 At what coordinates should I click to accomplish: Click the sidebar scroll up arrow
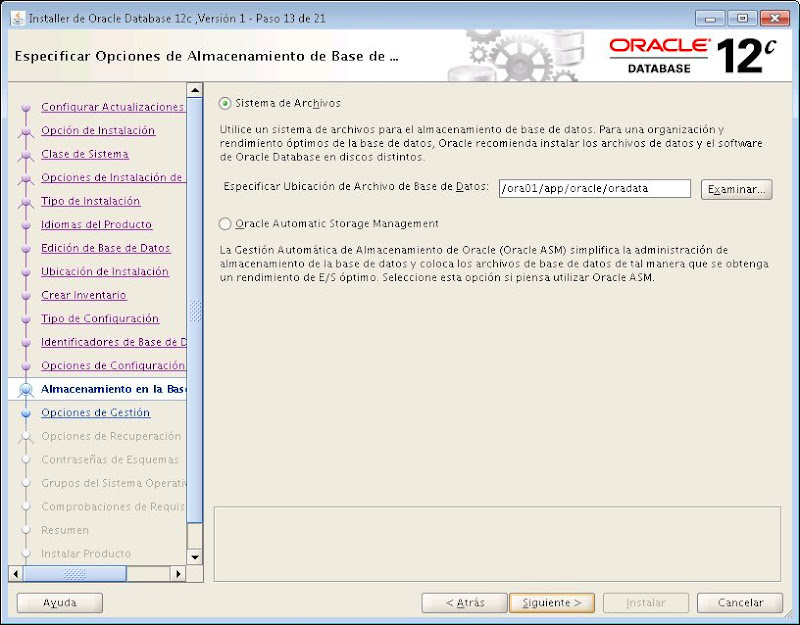tap(195, 90)
